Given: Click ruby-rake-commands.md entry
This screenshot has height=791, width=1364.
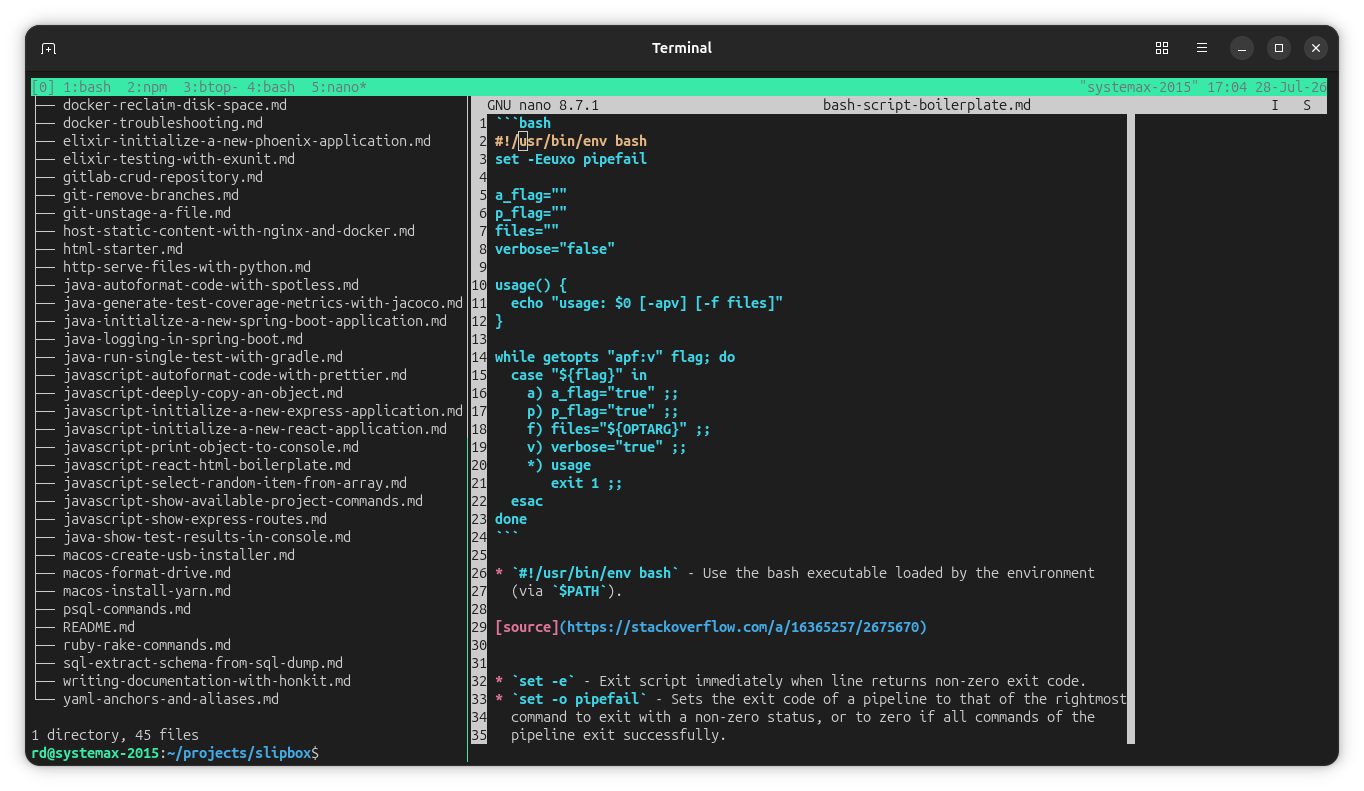Looking at the screenshot, I should (x=147, y=645).
